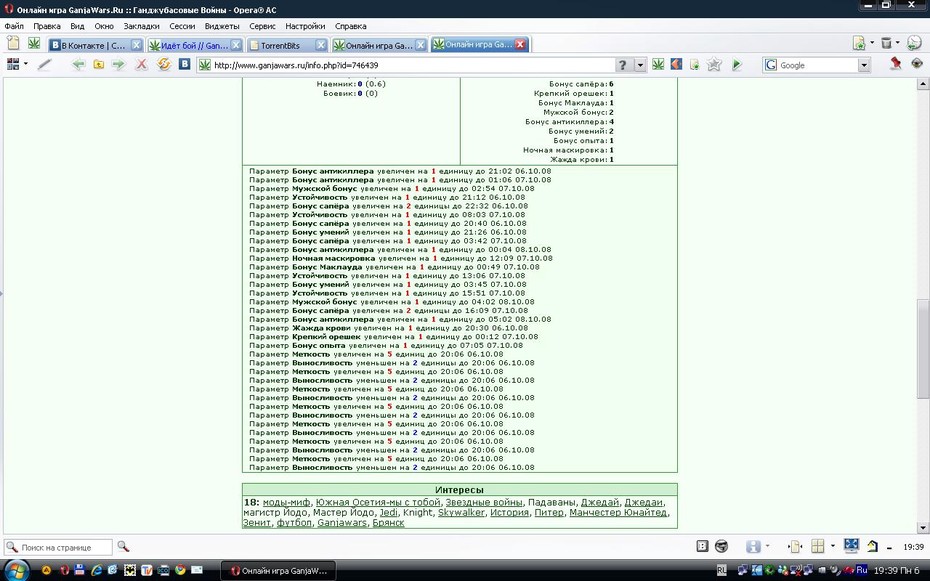Click the Поиск на странице field

coord(58,547)
